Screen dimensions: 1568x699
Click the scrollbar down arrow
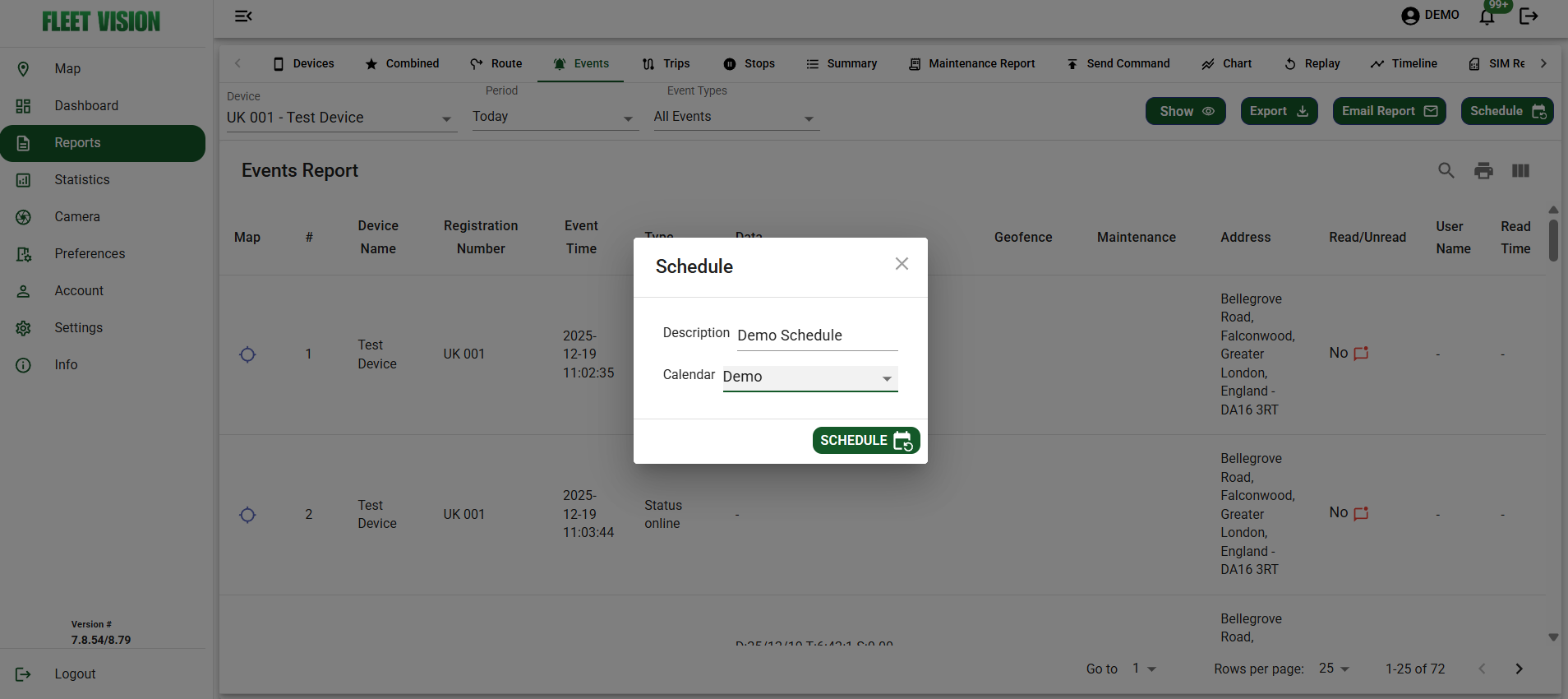point(1553,637)
